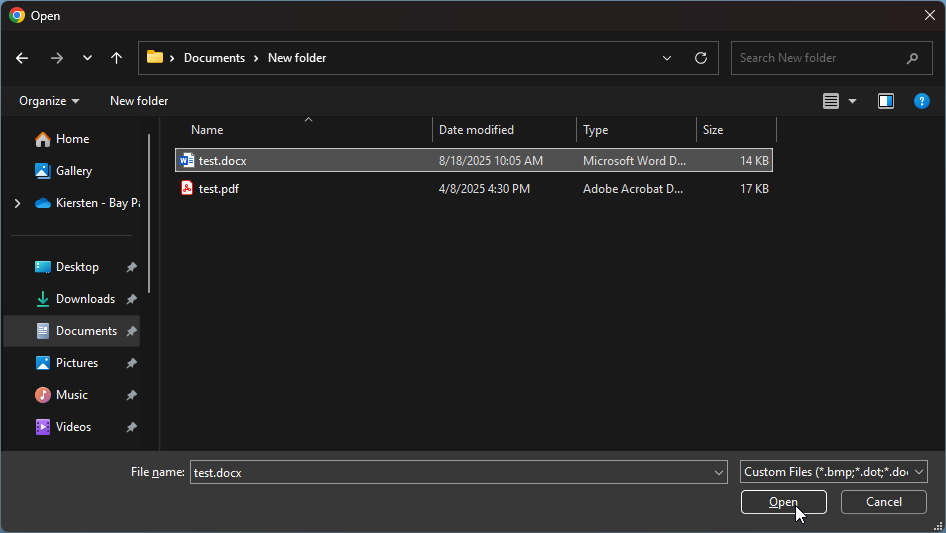Viewport: 946px width, 533px height.
Task: Open the view options dropdown arrow
Action: 853,101
